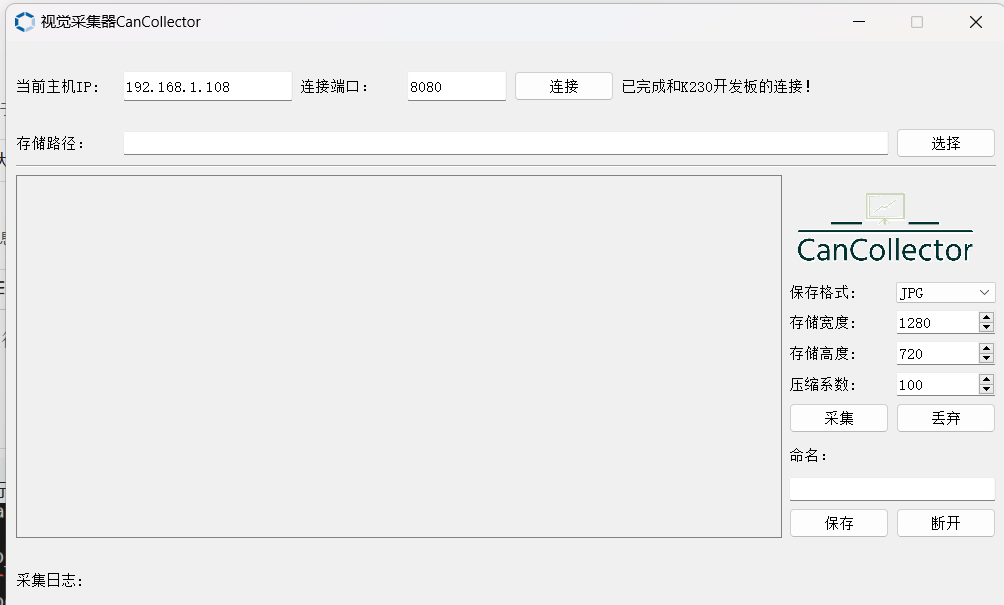The width and height of the screenshot is (1004, 605).
Task: Click the camera preview display area
Action: (398, 357)
